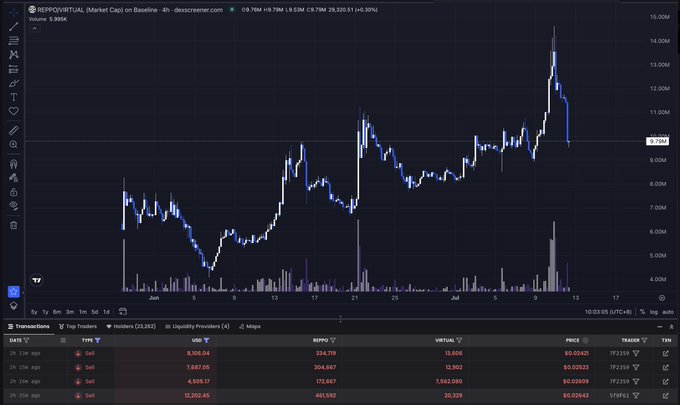The image size is (680, 405).
Task: Open the USD column filter
Action: [206, 340]
